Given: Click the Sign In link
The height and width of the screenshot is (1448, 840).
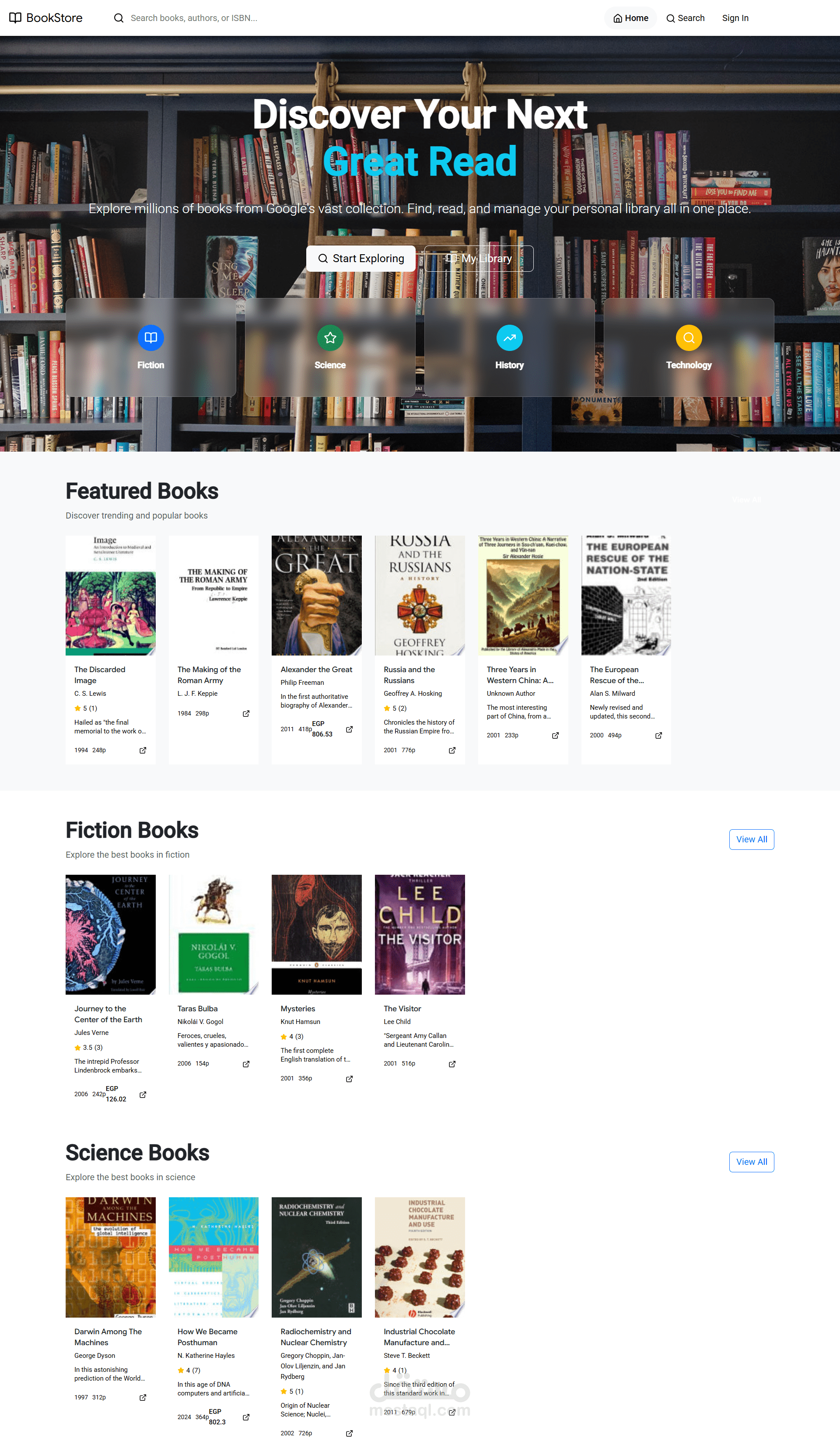Looking at the screenshot, I should [x=735, y=18].
